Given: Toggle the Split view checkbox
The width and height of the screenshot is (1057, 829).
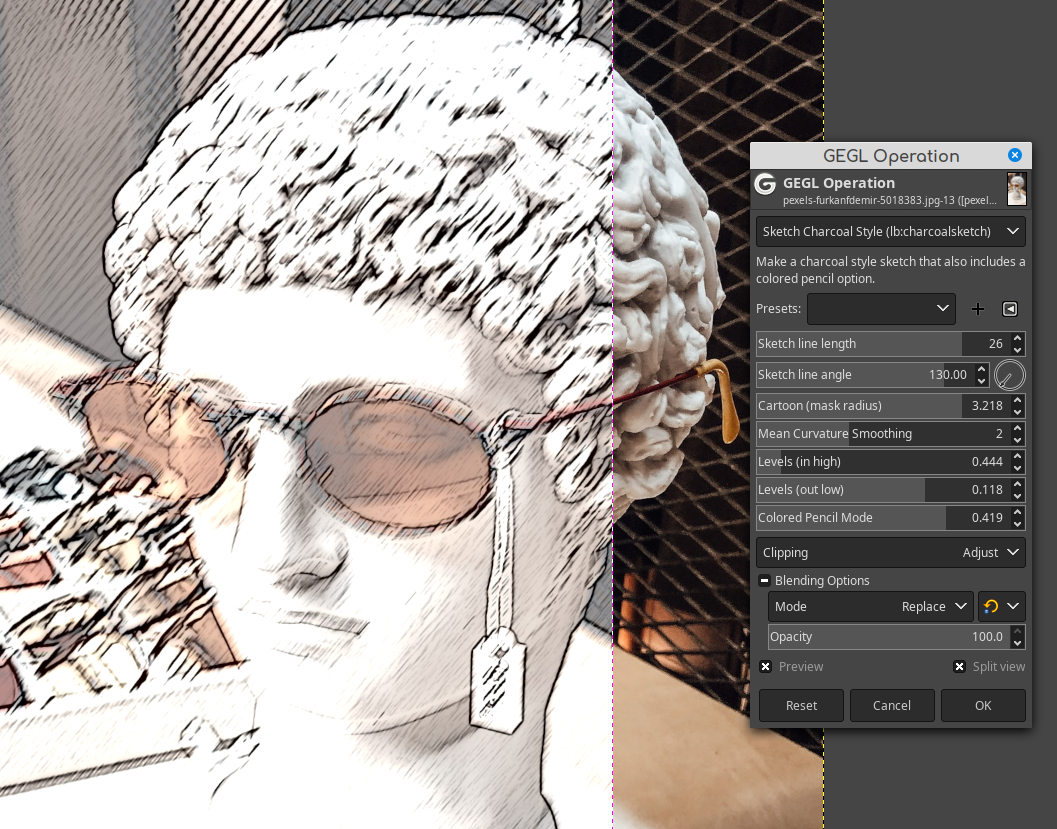Looking at the screenshot, I should pyautogui.click(x=959, y=667).
